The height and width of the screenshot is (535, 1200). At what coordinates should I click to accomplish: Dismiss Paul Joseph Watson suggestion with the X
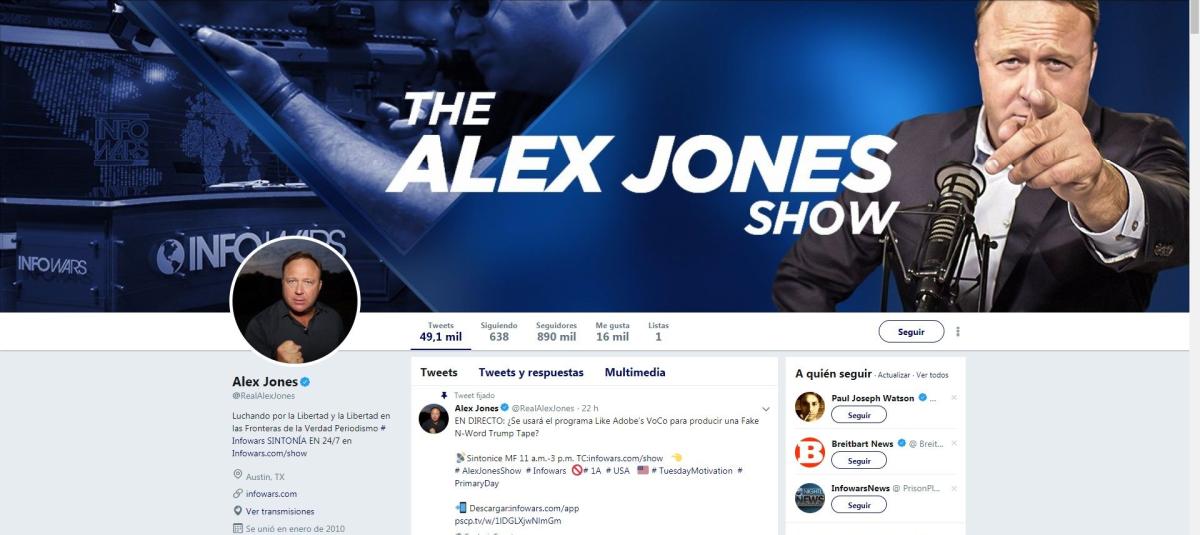tap(953, 398)
